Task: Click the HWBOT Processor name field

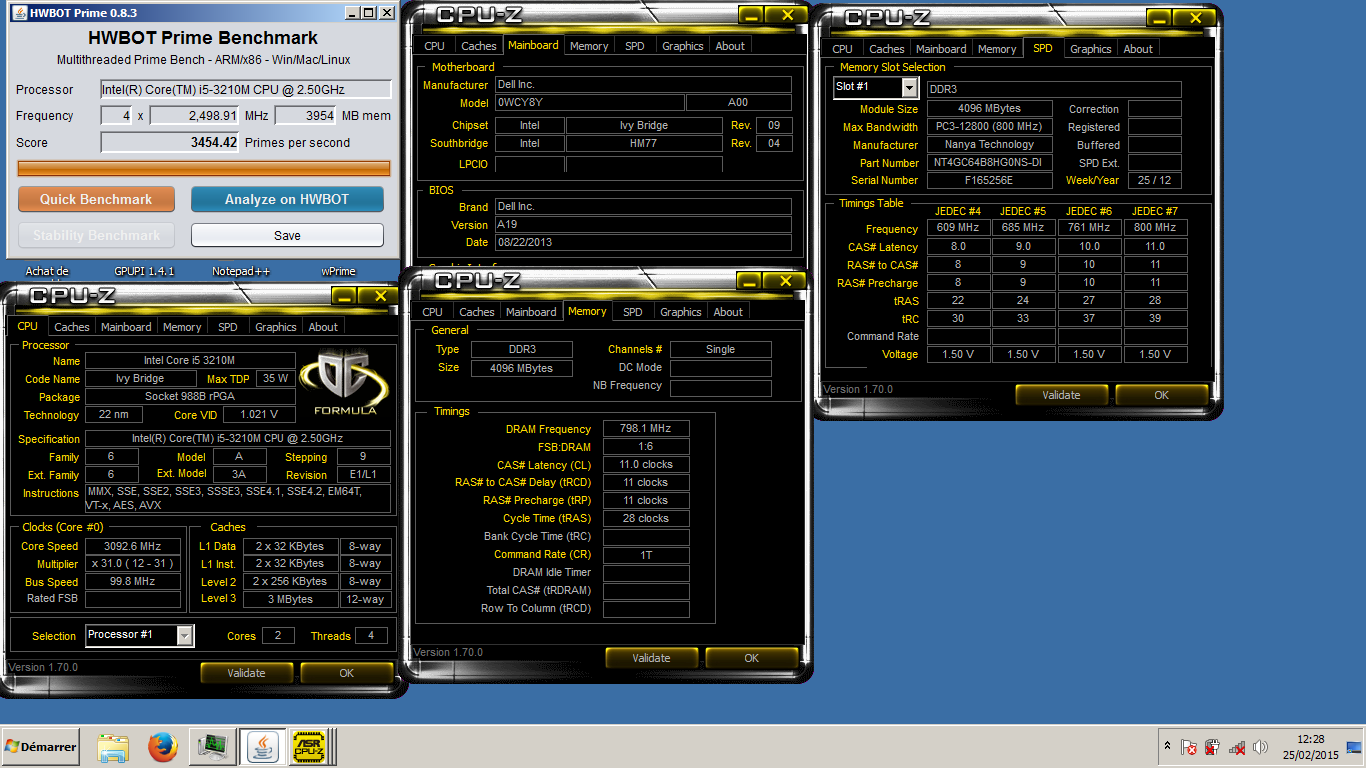Action: [x=246, y=90]
